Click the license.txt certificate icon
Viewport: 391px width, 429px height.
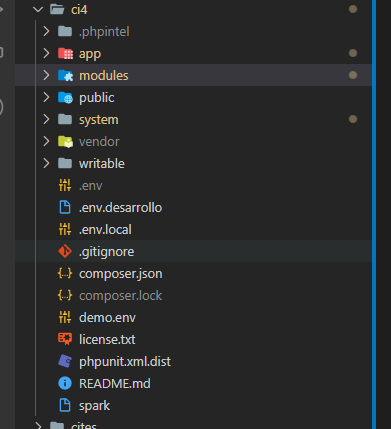tap(65, 339)
